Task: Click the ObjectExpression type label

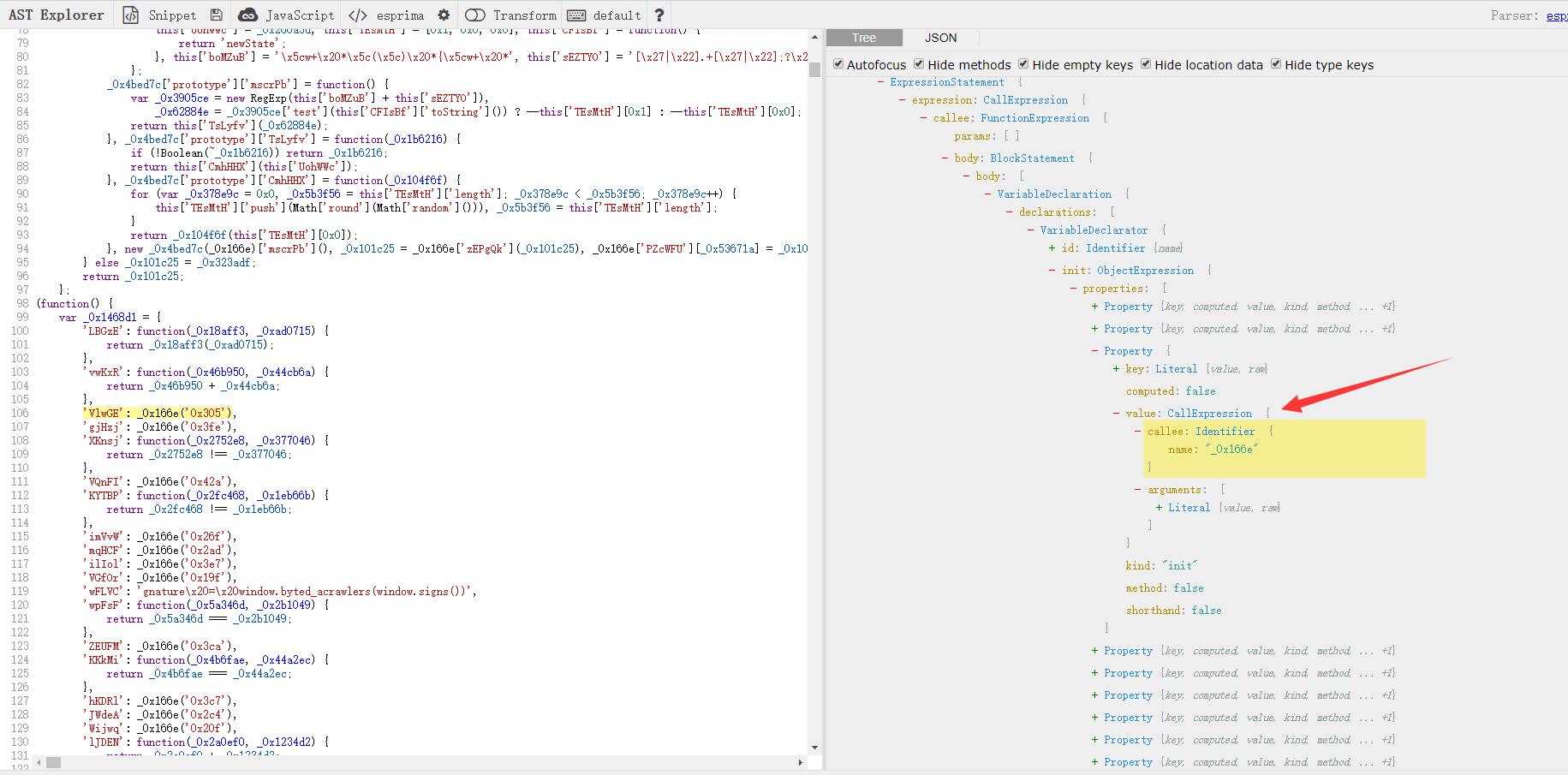Action: click(1145, 271)
